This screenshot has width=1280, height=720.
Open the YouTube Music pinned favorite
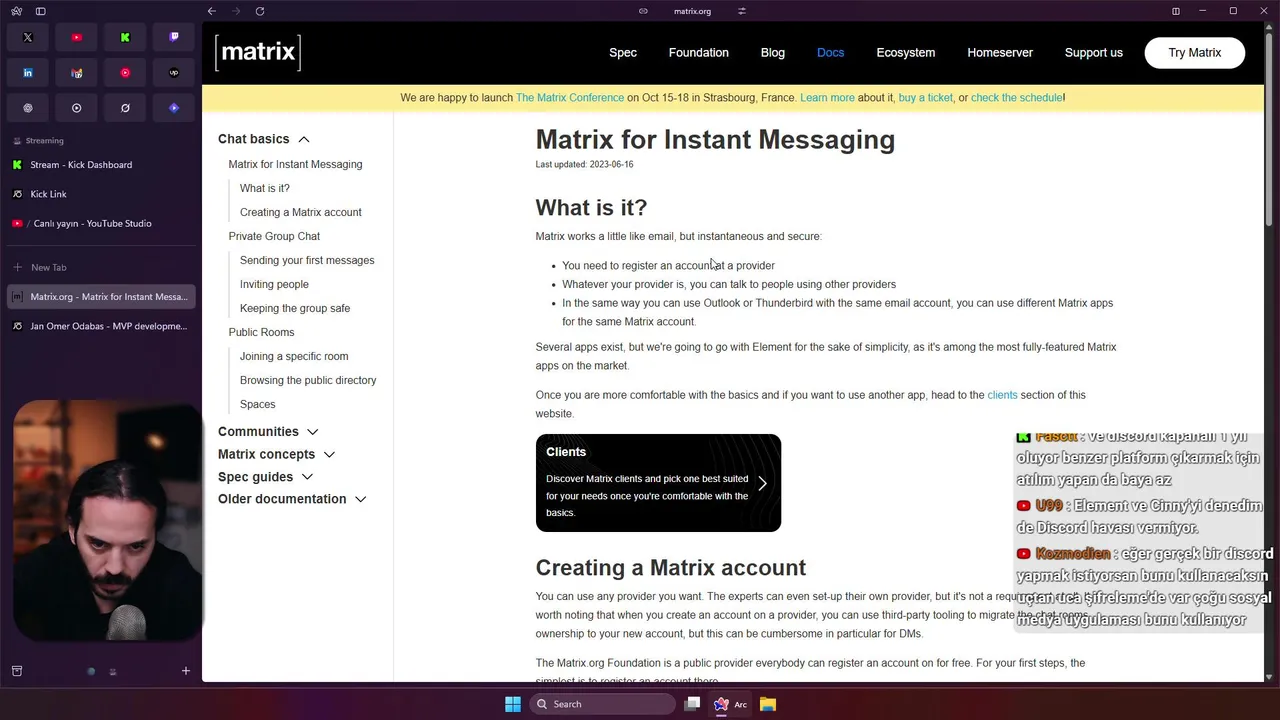point(125,73)
